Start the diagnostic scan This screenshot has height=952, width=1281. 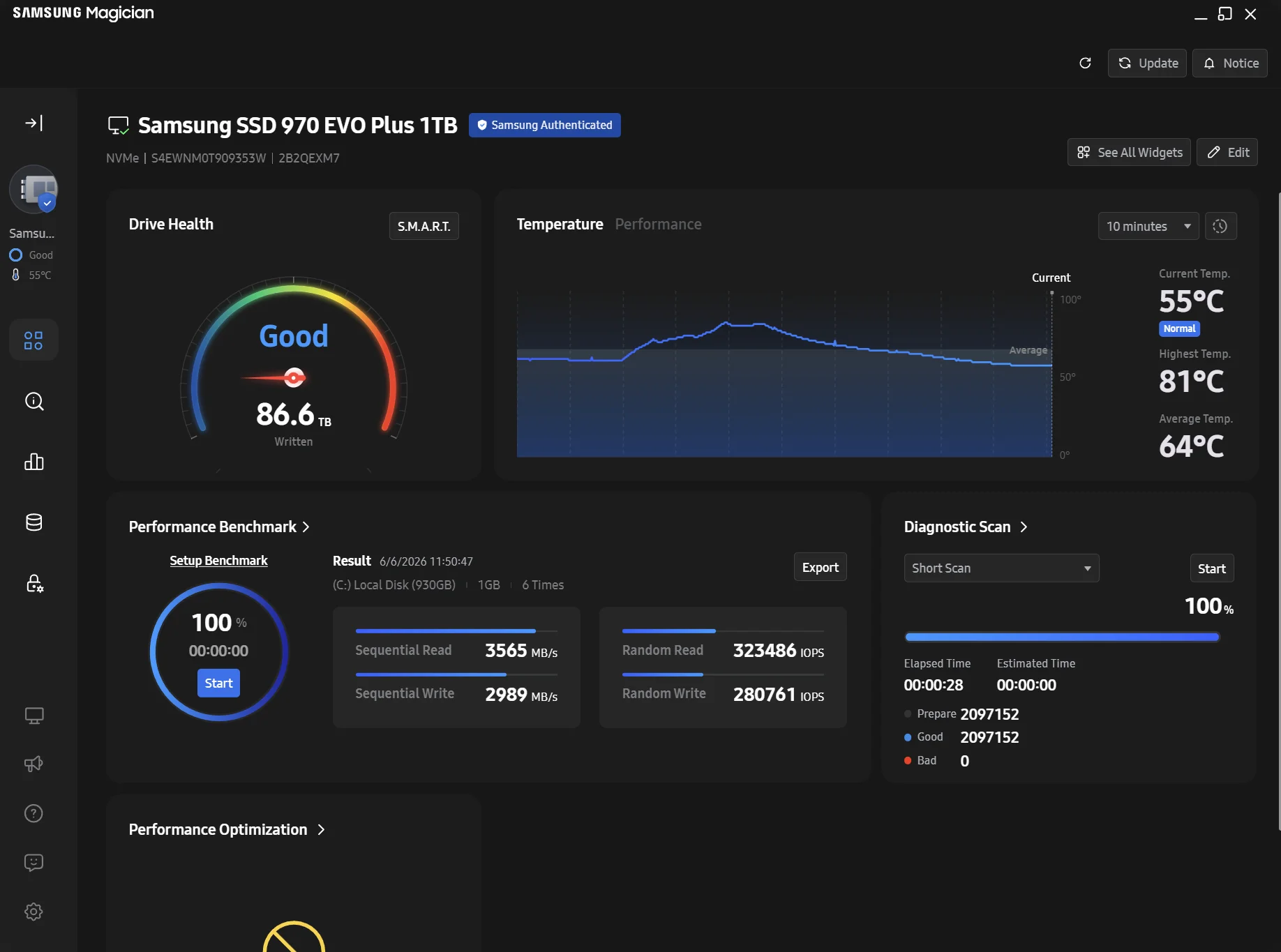(1211, 568)
